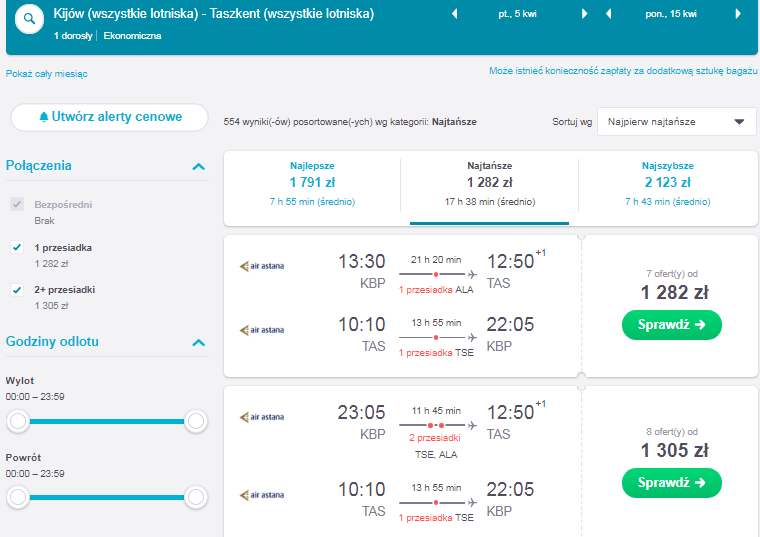Open the additional baggage fee notice link

(x=623, y=71)
